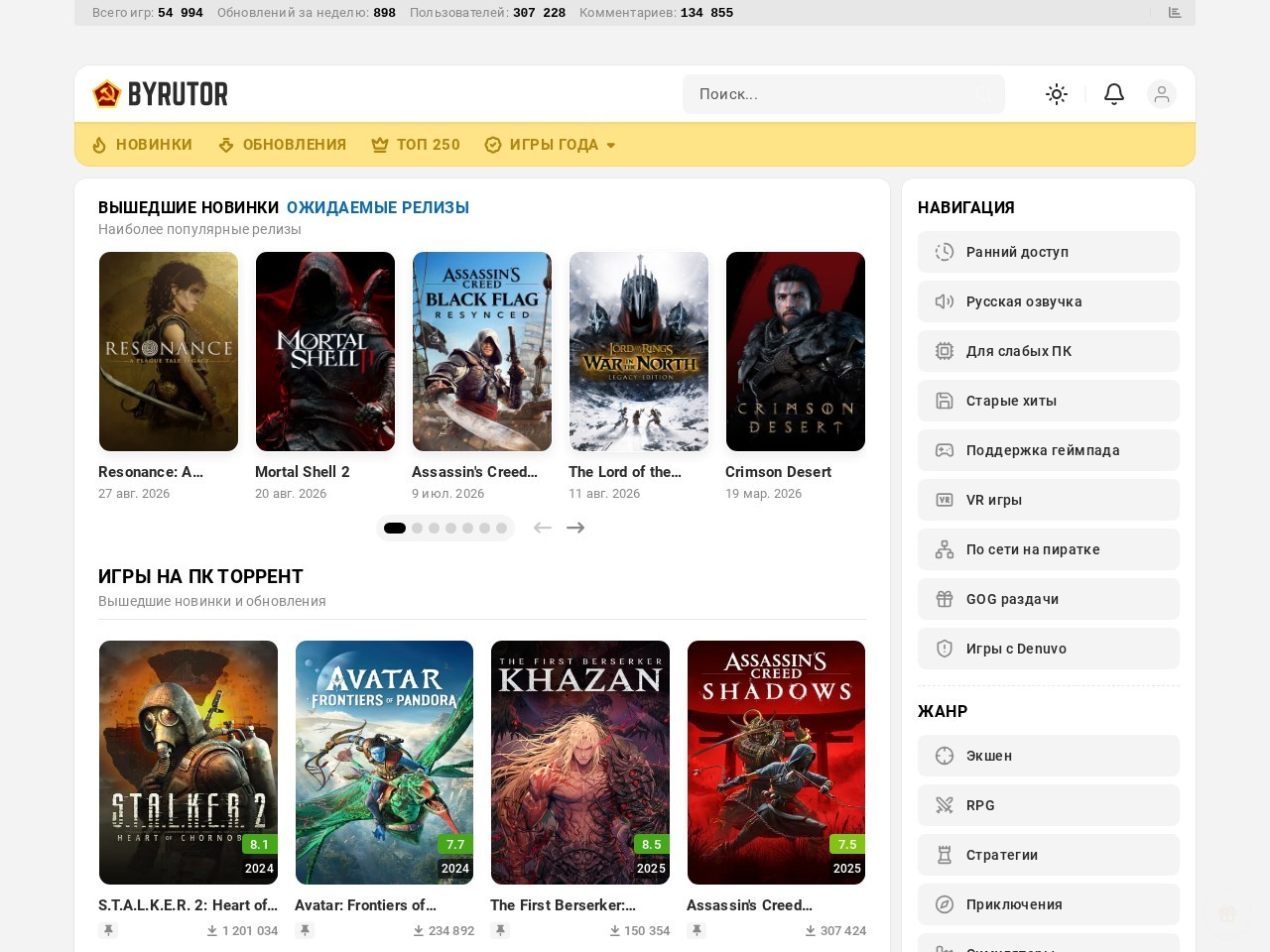Click the gift icon for GOG раздачи
Image resolution: width=1270 pixels, height=952 pixels.
coord(945,599)
